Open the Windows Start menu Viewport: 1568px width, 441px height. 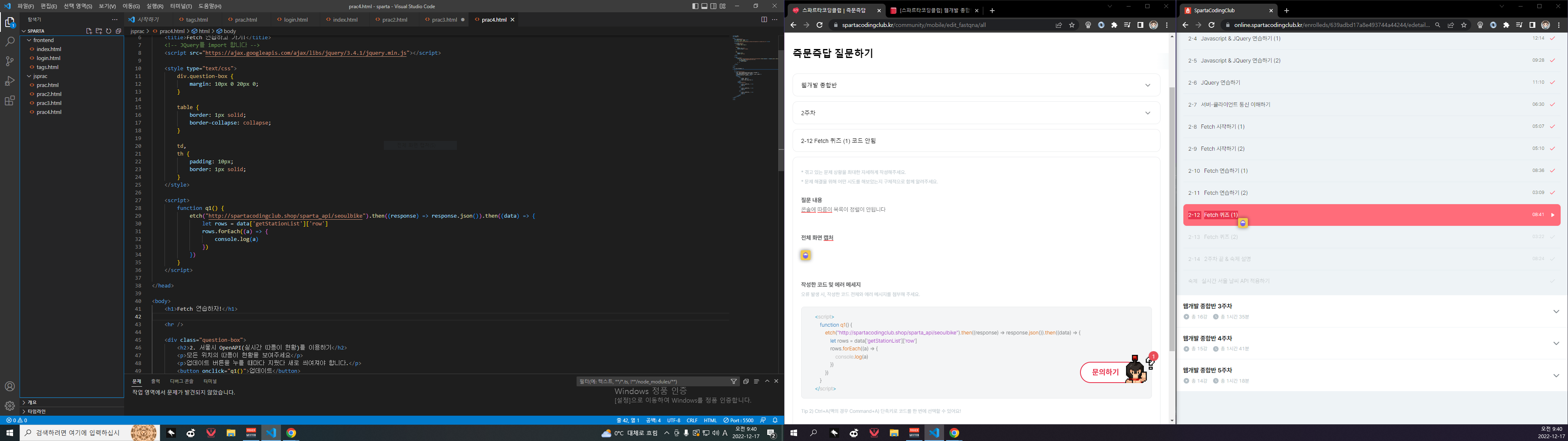10,433
